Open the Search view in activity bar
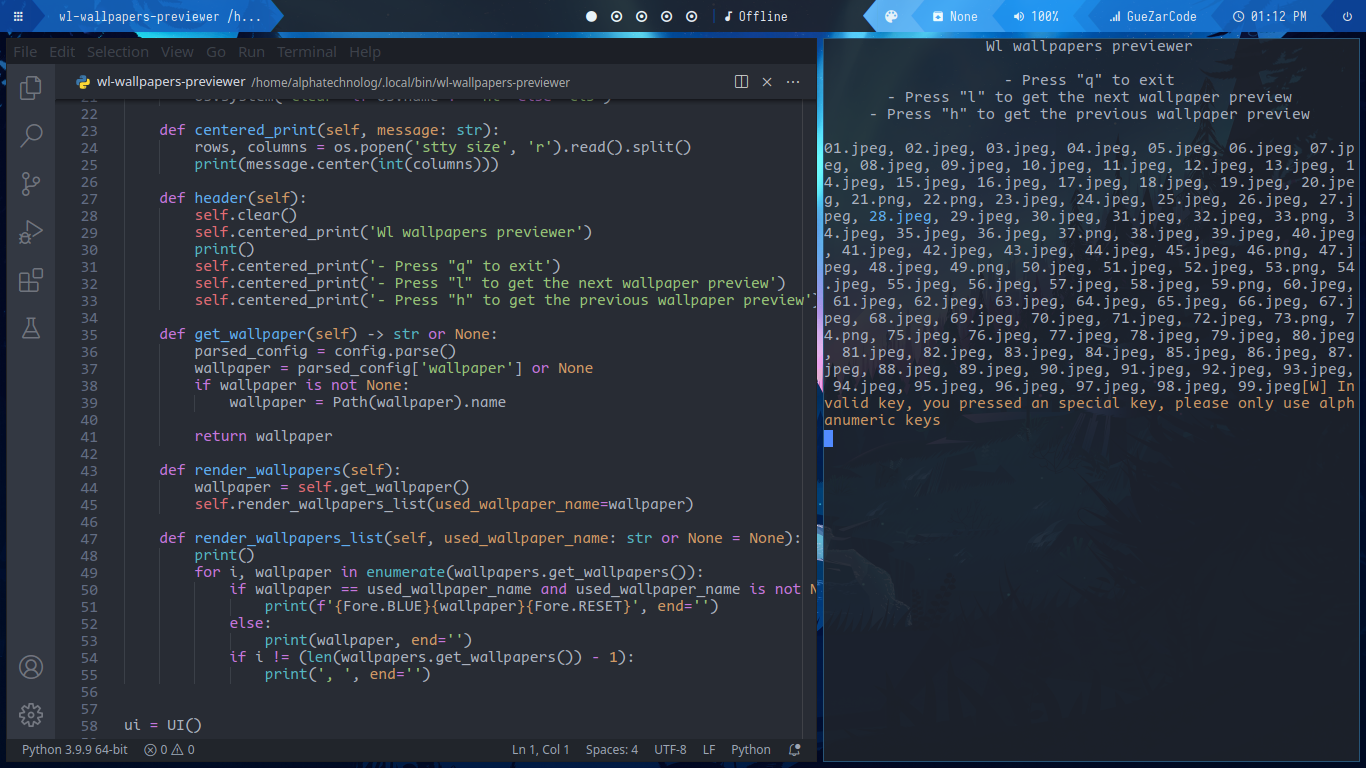 [x=31, y=135]
